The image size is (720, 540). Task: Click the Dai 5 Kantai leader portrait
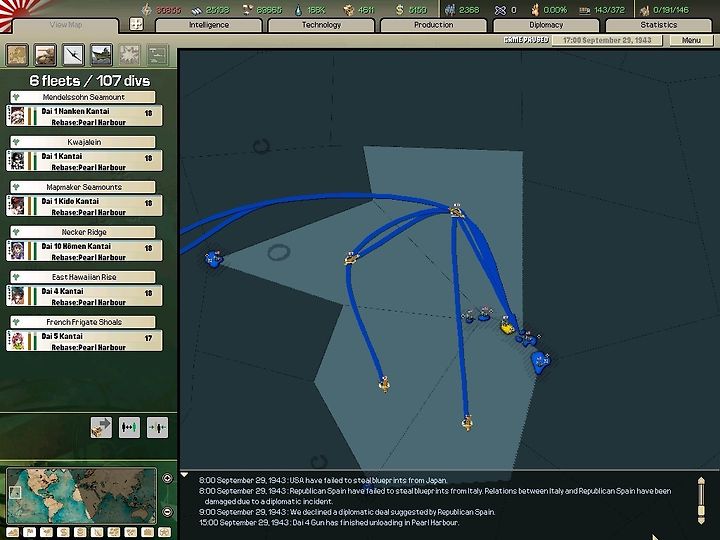[17, 341]
